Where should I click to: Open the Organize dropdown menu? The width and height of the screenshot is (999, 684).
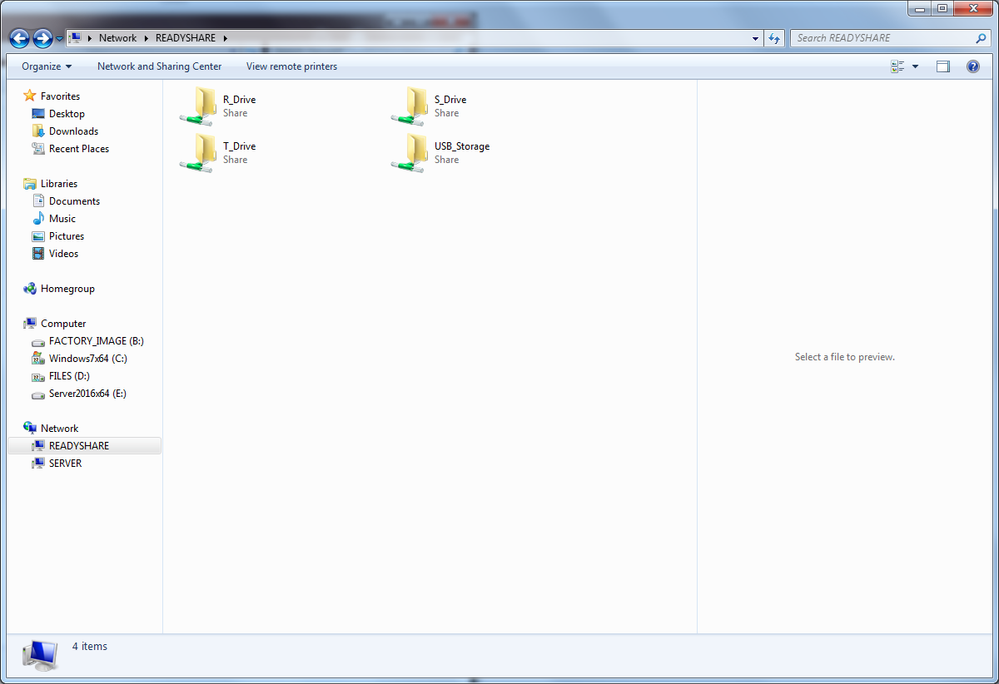[45, 66]
